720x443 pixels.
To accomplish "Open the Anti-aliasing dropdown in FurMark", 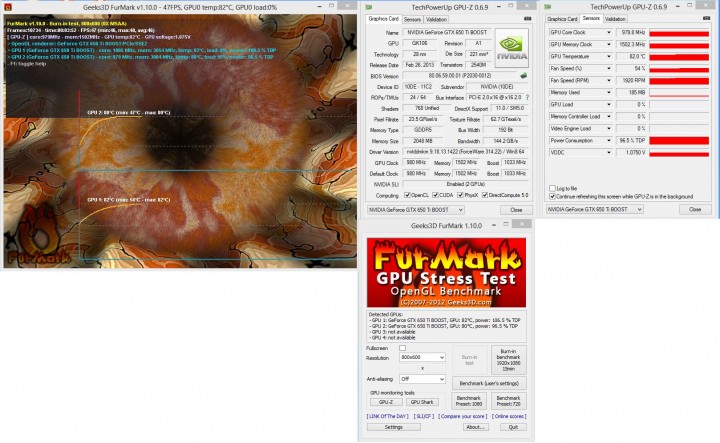I will [x=422, y=379].
